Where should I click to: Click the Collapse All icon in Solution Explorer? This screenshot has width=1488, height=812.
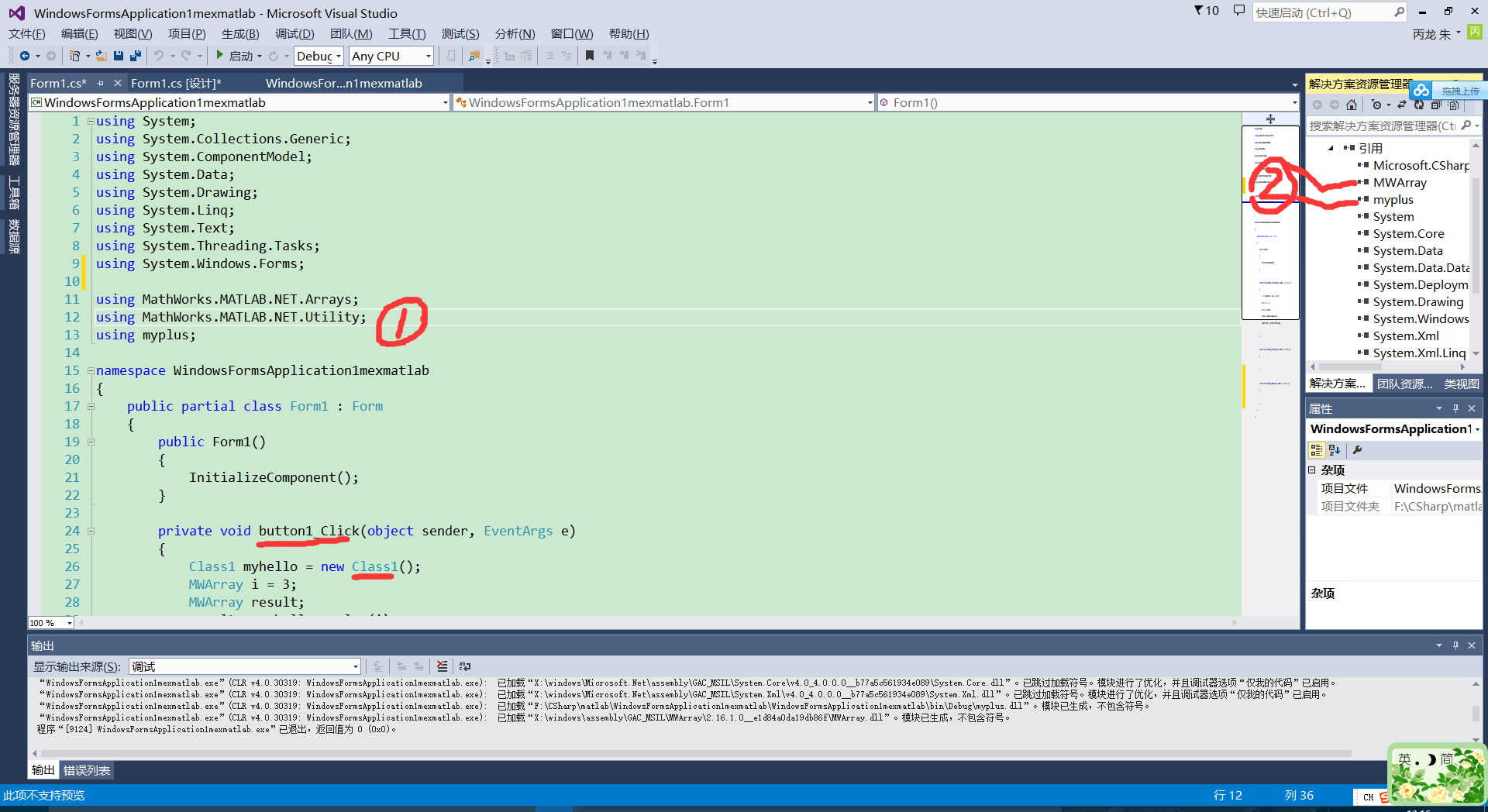coord(1436,105)
